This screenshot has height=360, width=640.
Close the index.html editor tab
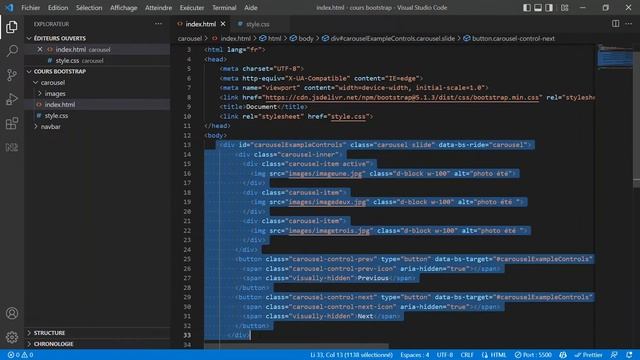223,24
